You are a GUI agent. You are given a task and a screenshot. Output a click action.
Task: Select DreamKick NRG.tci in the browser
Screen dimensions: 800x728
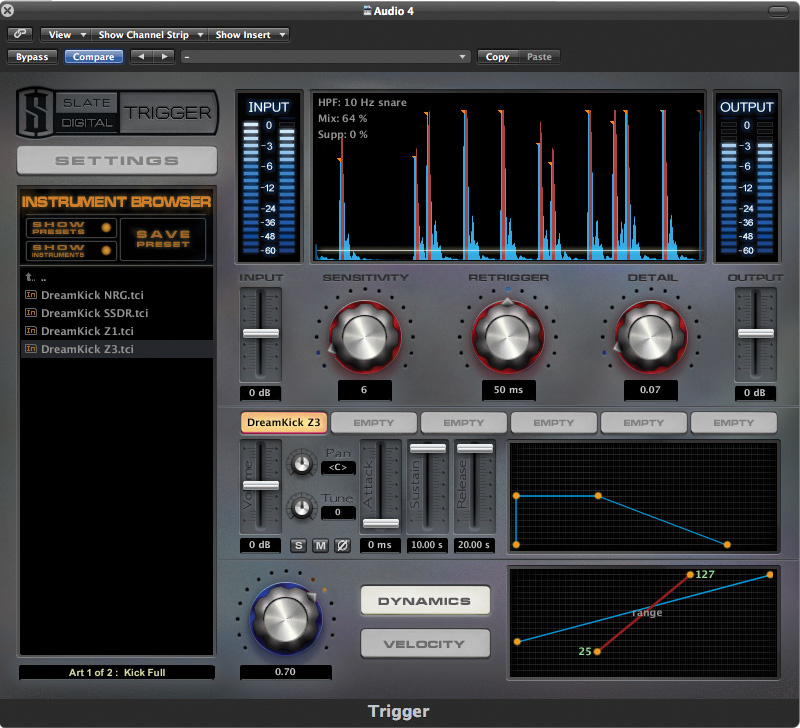117,295
